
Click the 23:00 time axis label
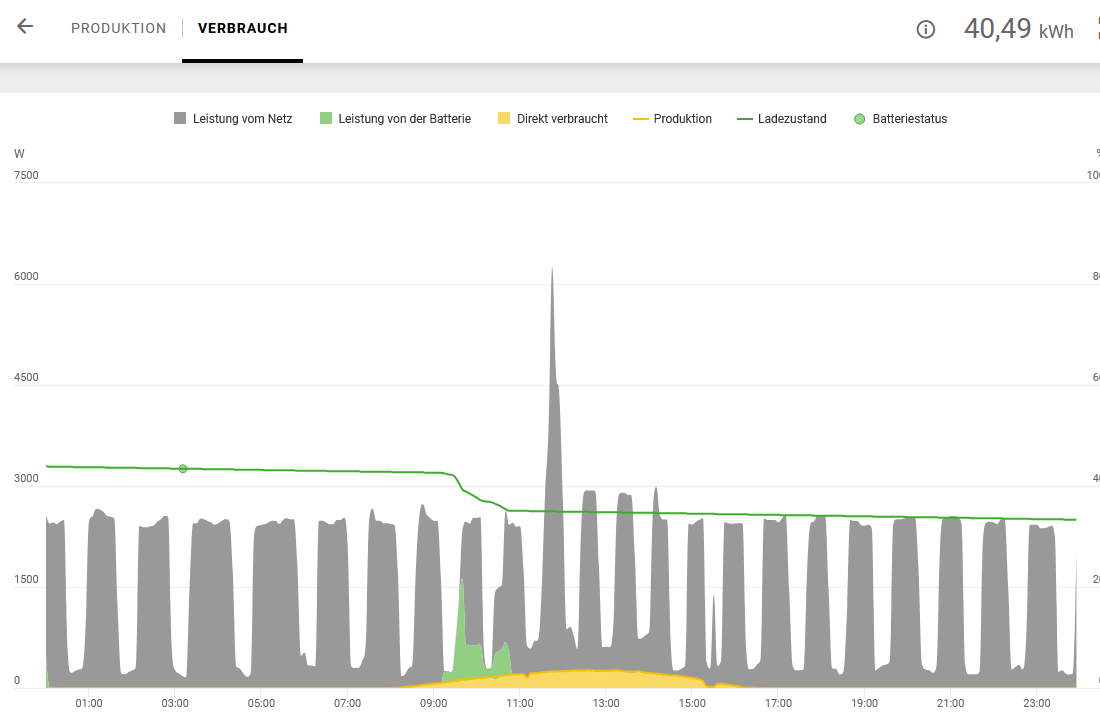[x=1037, y=703]
